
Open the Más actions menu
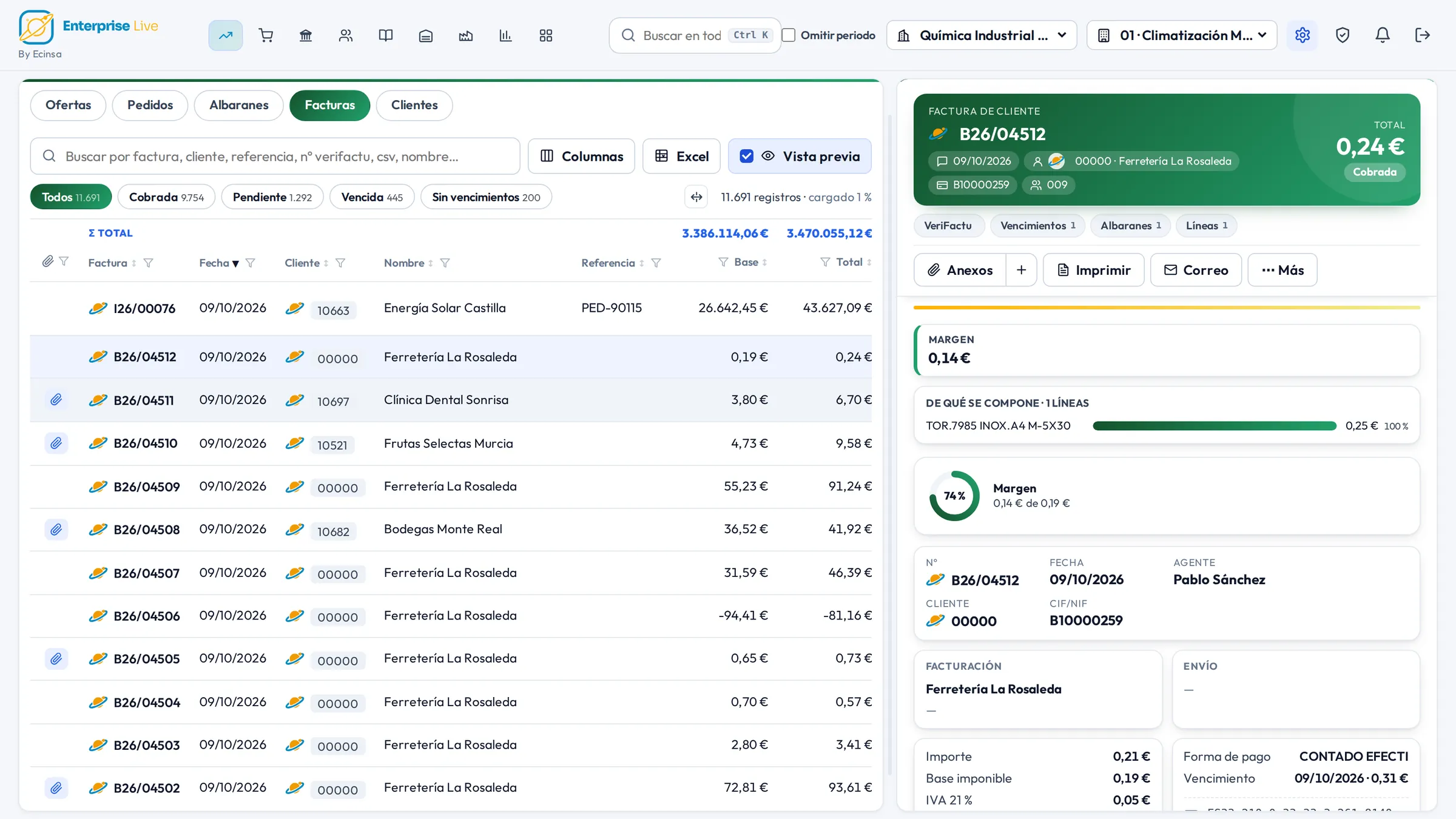click(1282, 270)
